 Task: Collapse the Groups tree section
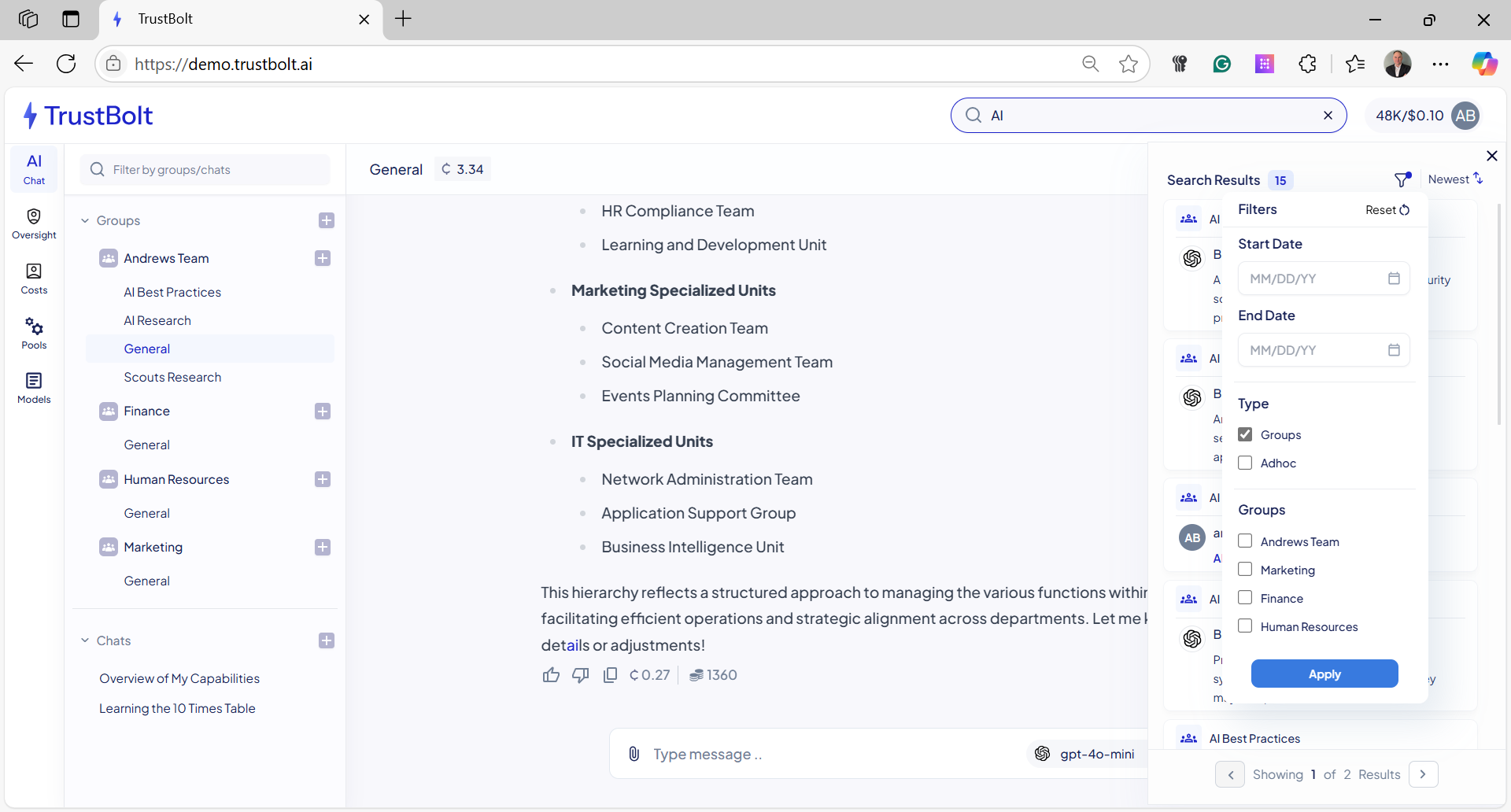coord(85,220)
